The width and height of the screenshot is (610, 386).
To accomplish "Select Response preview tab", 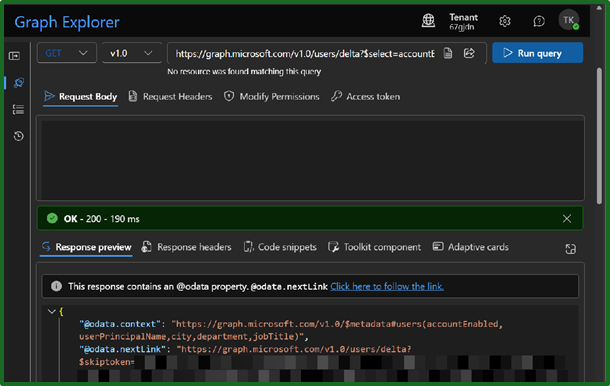I will [86, 247].
